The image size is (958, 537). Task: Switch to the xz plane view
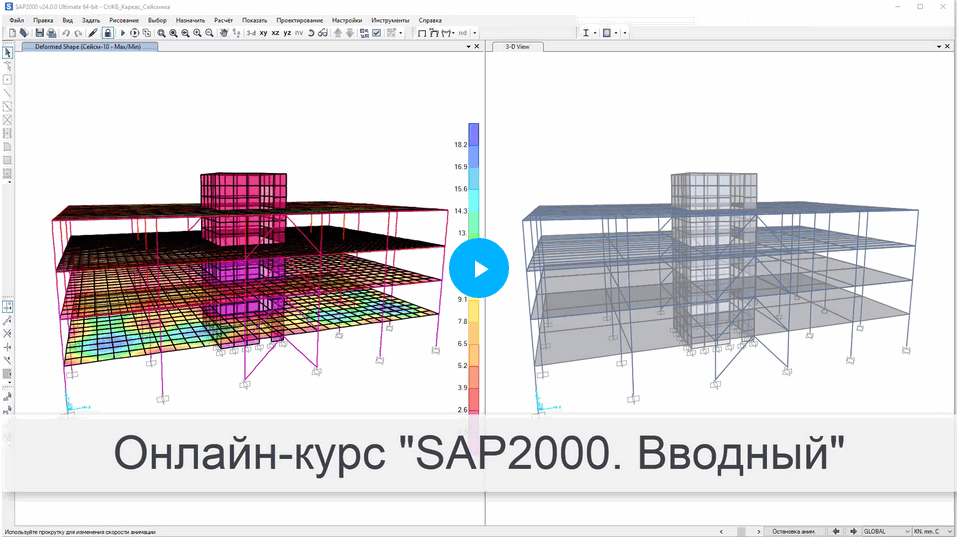click(275, 33)
